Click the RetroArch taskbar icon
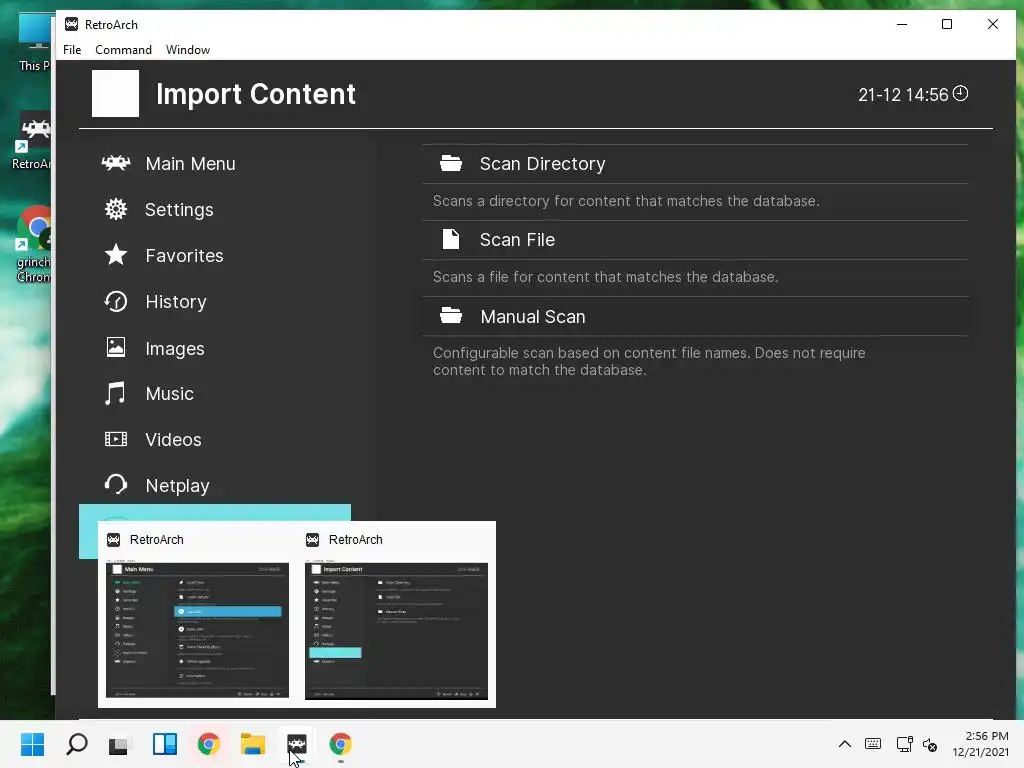This screenshot has height=768, width=1024. [x=296, y=744]
